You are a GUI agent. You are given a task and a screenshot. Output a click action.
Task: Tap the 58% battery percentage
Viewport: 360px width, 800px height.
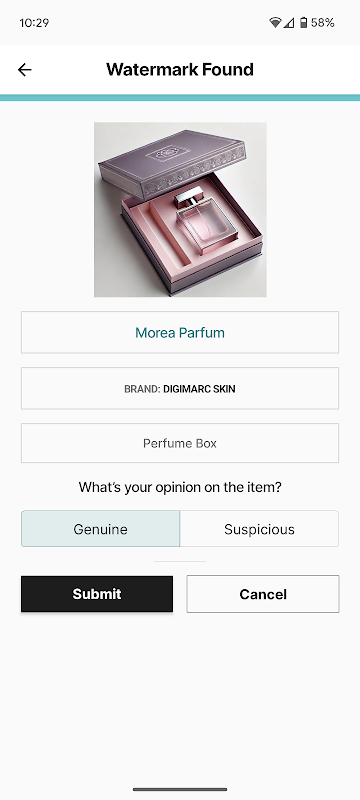pos(323,22)
